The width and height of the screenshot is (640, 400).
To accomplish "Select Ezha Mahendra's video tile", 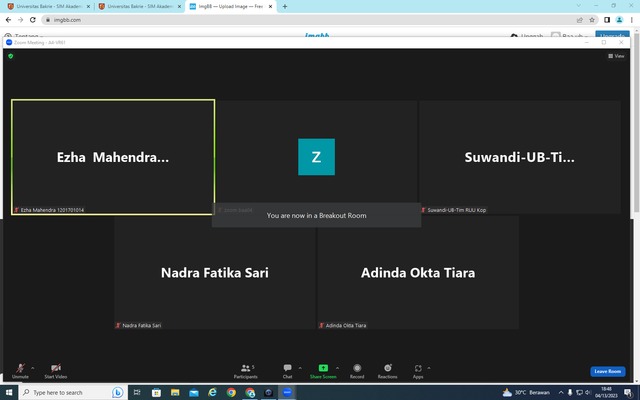I will coord(113,157).
